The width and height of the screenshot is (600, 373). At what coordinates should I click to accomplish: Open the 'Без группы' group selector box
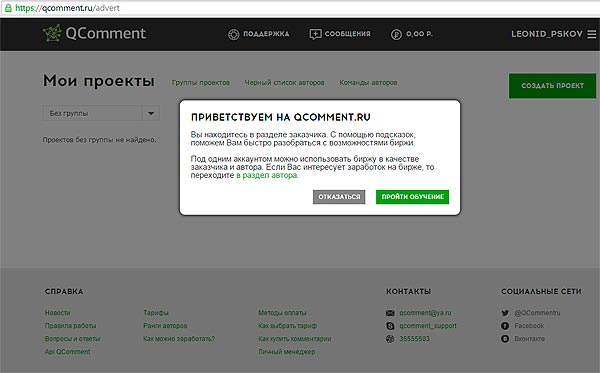tap(101, 113)
